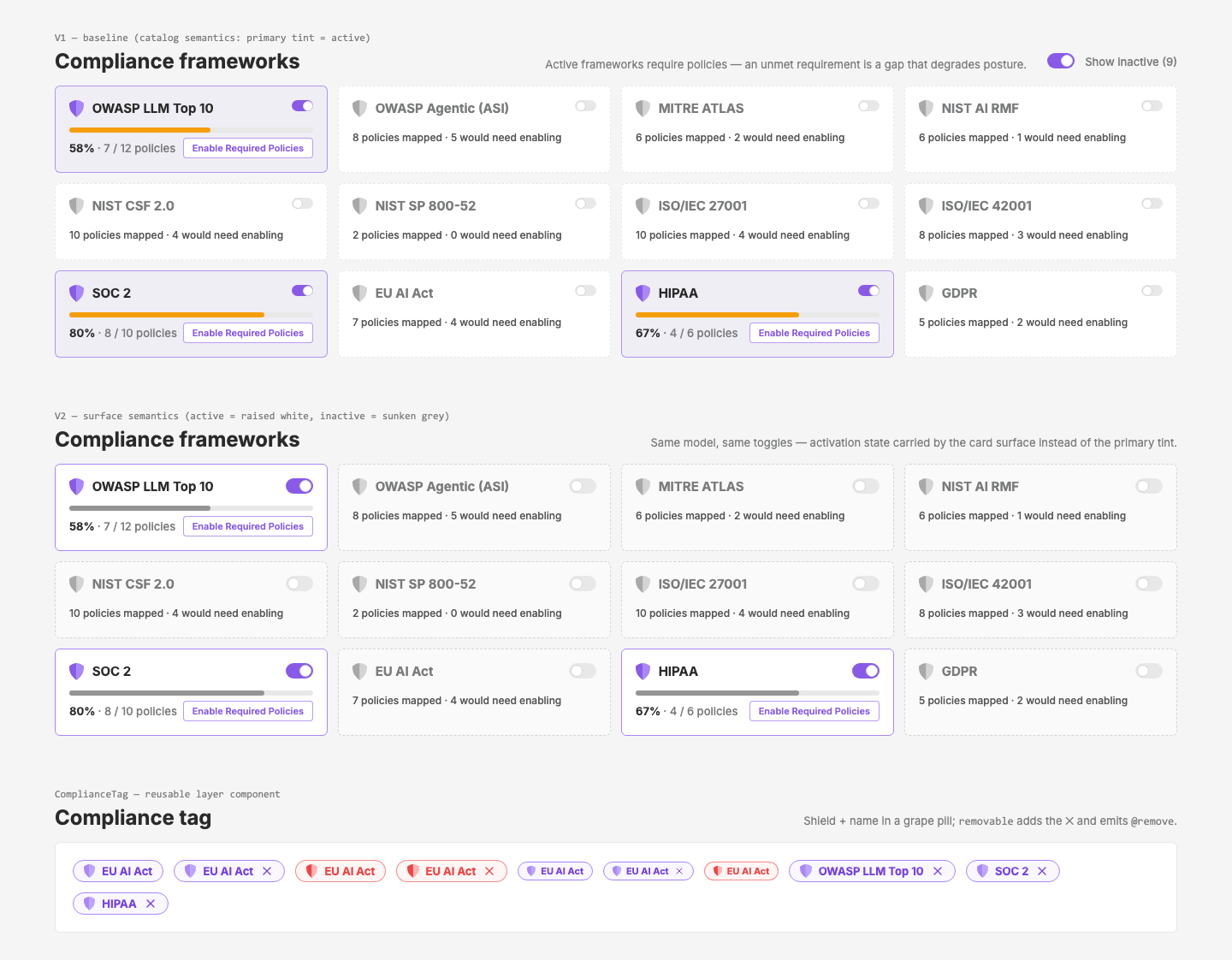Click NIST AI RMF shield in V2 surface
This screenshot has height=960, width=1232.
pos(927,487)
